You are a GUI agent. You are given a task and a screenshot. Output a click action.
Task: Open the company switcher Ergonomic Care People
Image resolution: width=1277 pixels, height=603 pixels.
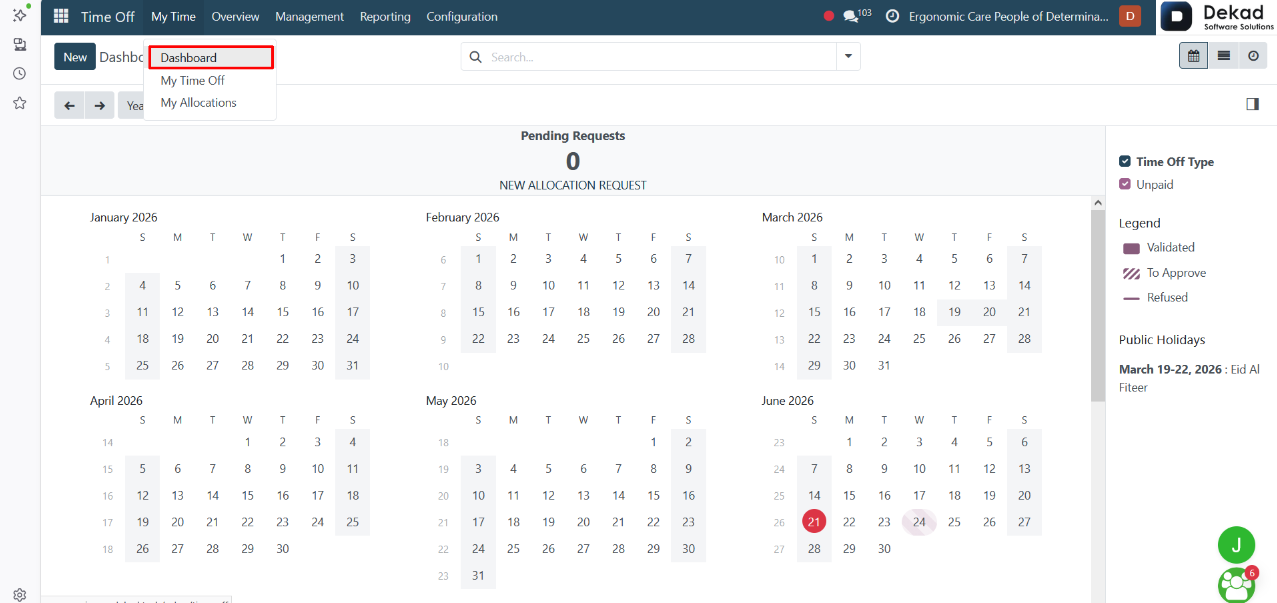click(1009, 16)
